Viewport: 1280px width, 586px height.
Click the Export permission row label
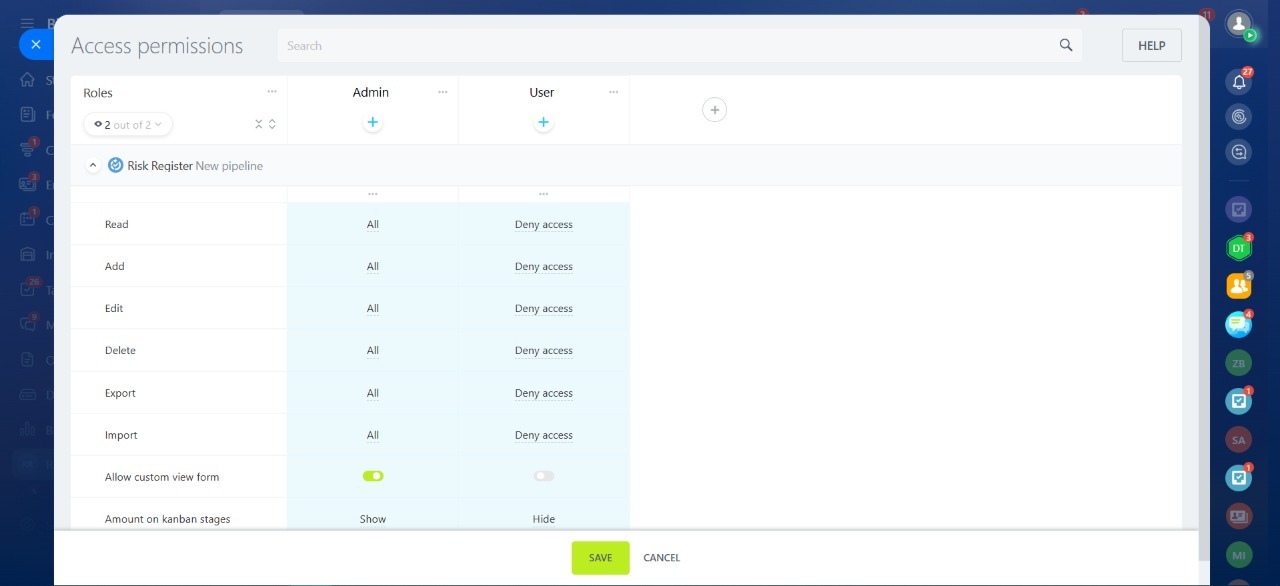120,393
